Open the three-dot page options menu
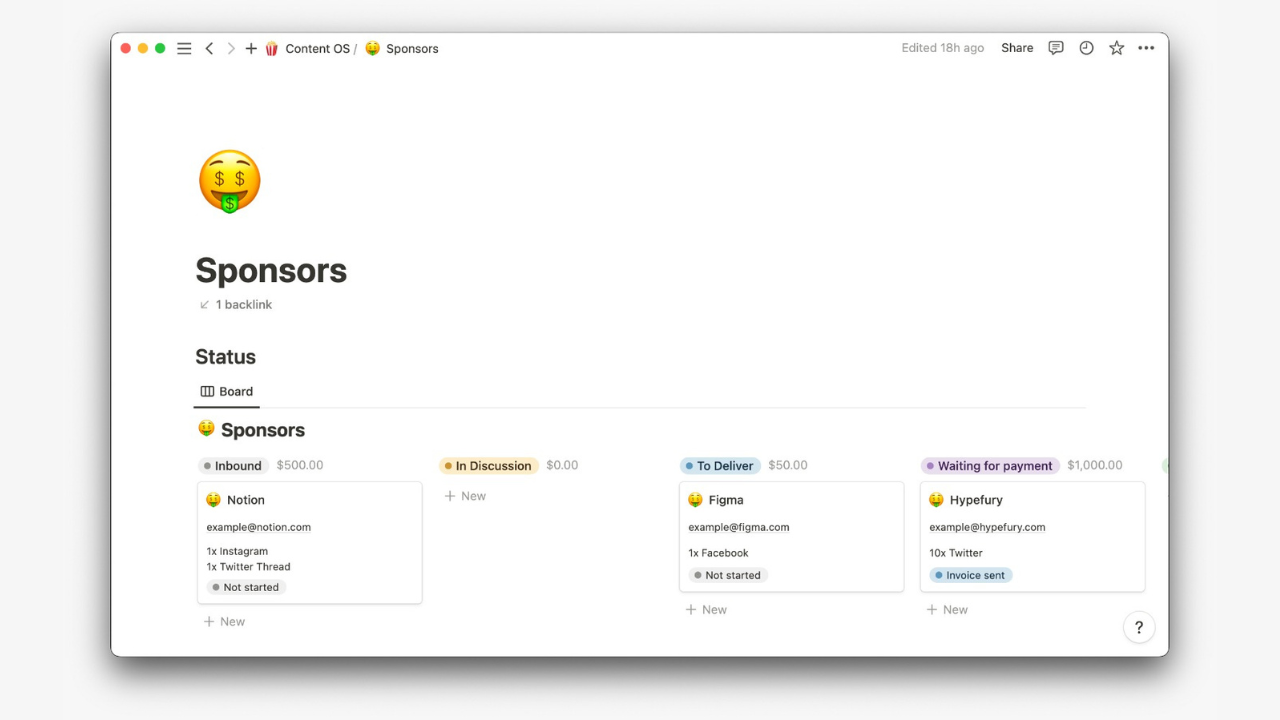1280x720 pixels. [1146, 48]
